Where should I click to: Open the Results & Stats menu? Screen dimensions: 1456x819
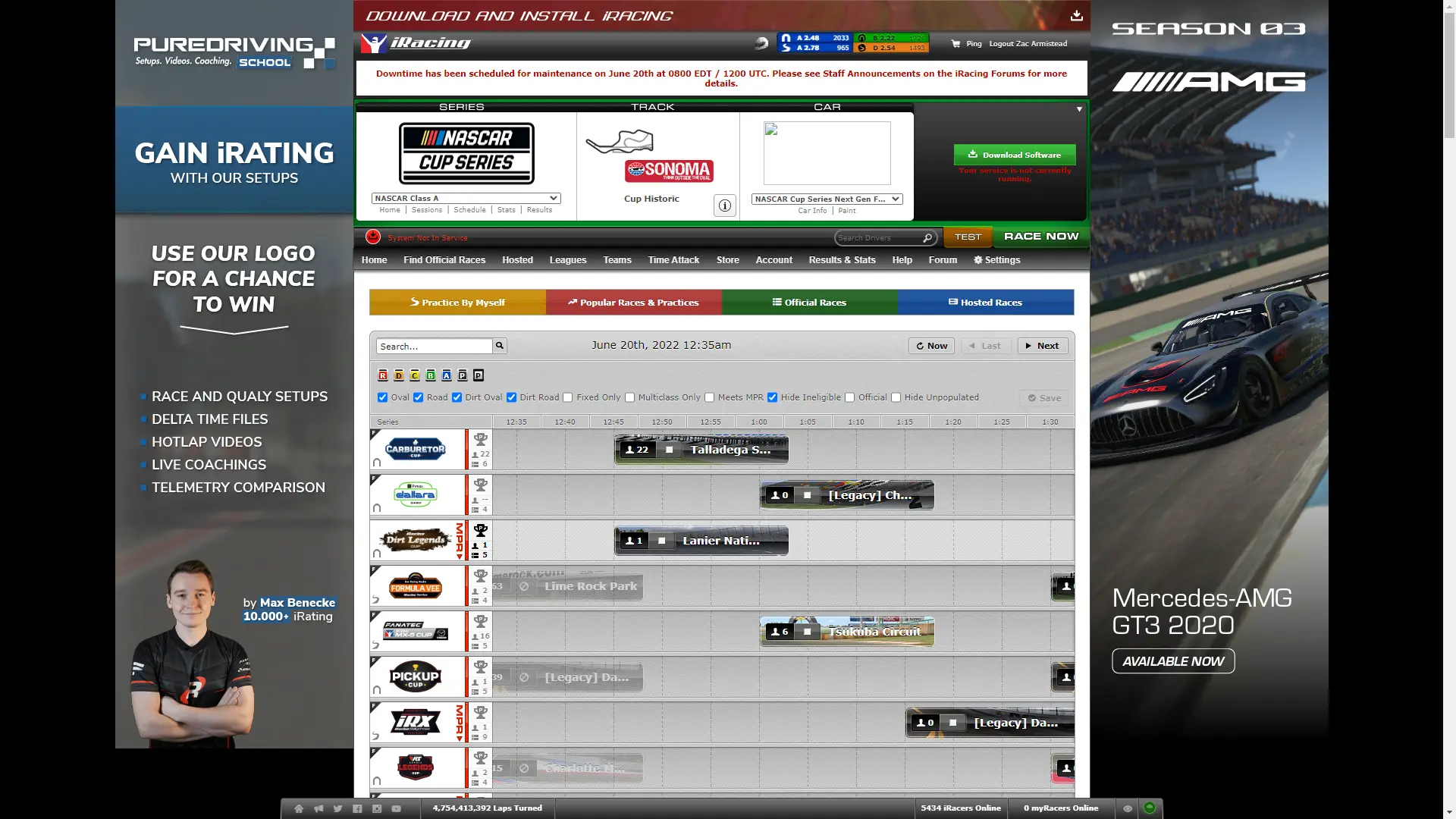point(842,259)
